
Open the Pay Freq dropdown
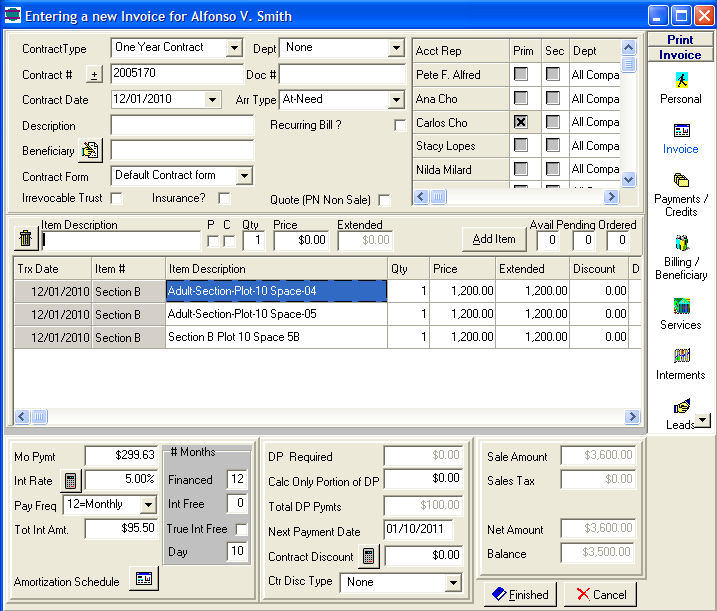tap(149, 505)
